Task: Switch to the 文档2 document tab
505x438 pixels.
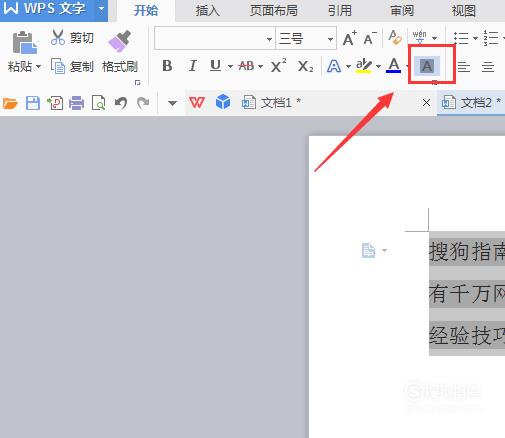Action: pos(471,103)
